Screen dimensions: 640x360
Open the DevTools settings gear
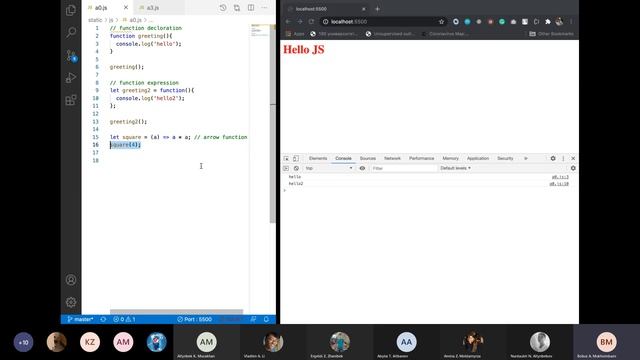(x=553, y=158)
